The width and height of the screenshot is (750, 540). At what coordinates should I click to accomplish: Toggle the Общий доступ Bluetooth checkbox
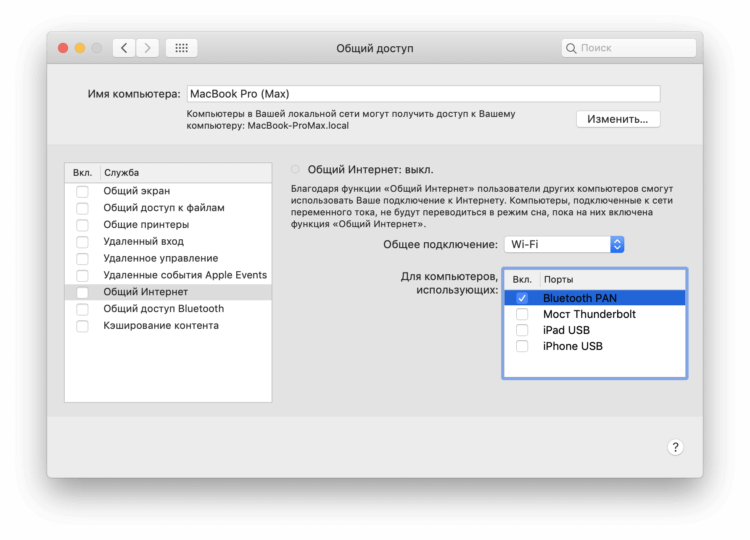point(82,309)
